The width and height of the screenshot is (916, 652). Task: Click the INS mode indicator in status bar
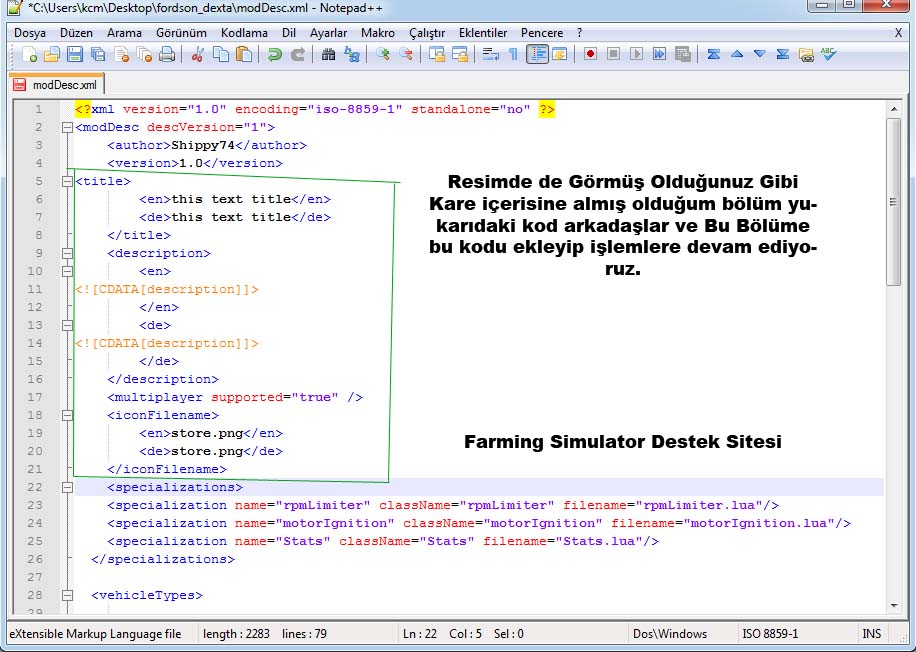pos(872,634)
